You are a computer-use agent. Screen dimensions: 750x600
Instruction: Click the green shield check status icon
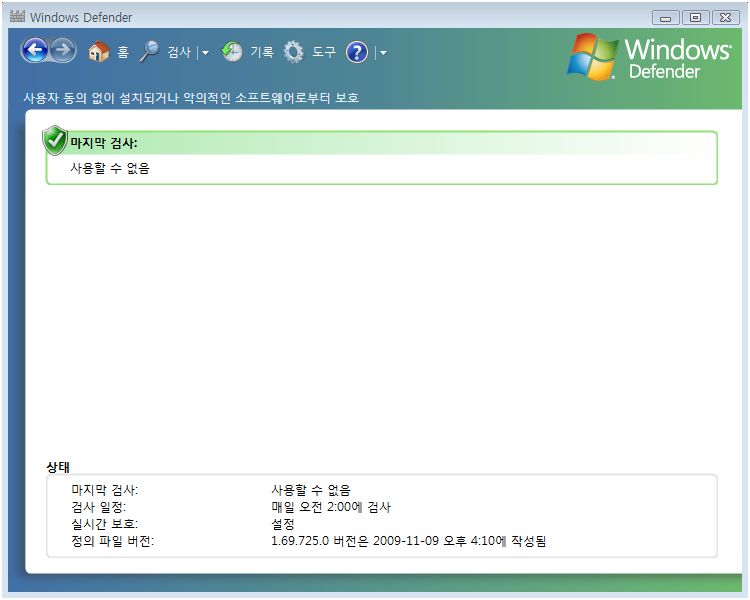[55, 140]
